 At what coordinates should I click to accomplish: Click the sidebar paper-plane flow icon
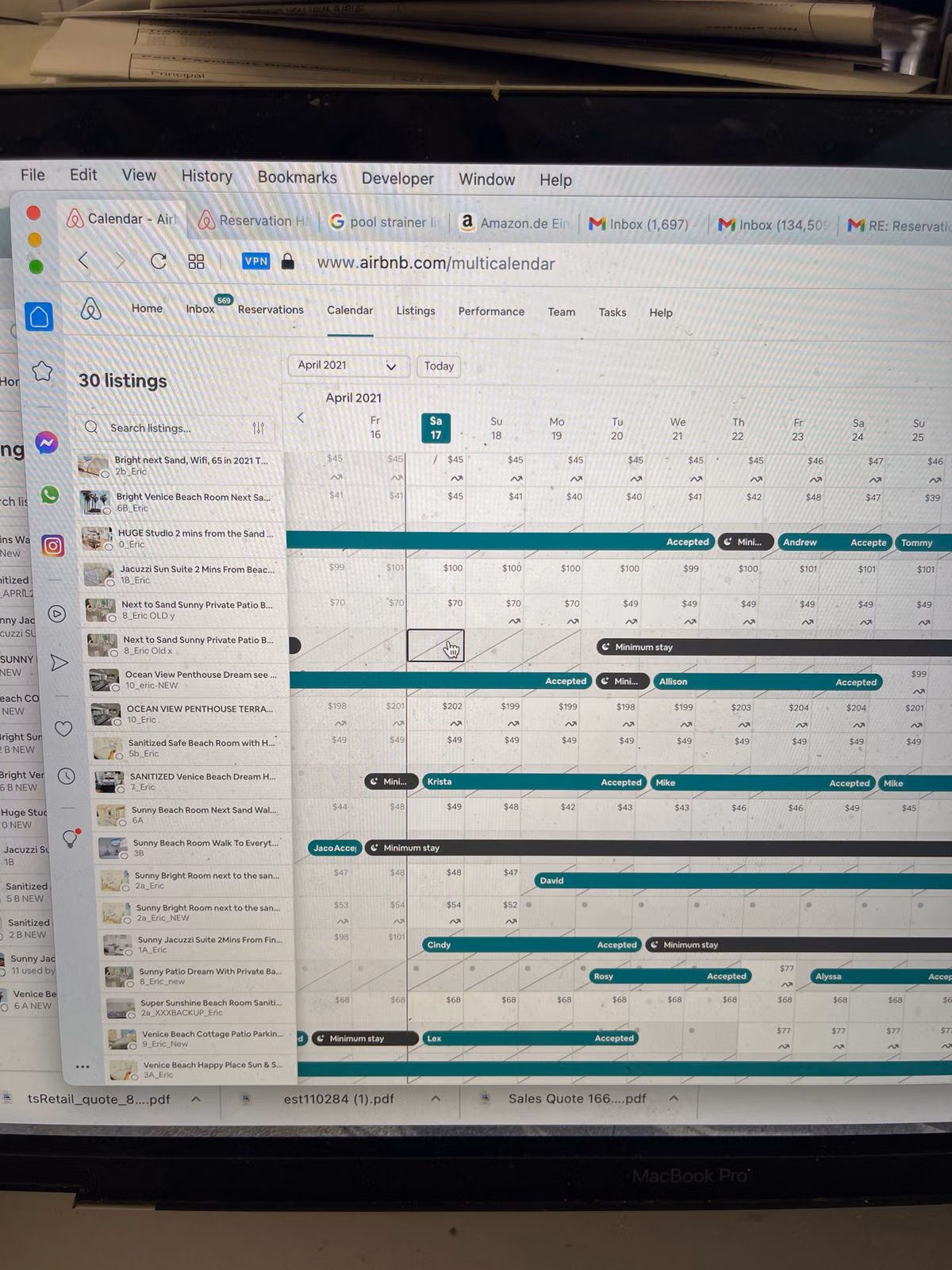coord(59,663)
